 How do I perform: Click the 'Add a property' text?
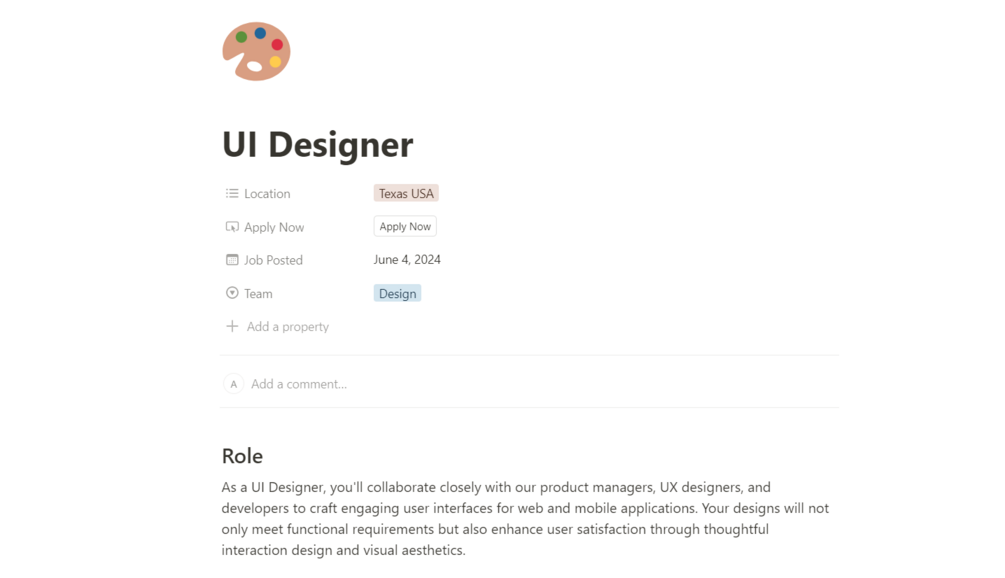tap(288, 327)
